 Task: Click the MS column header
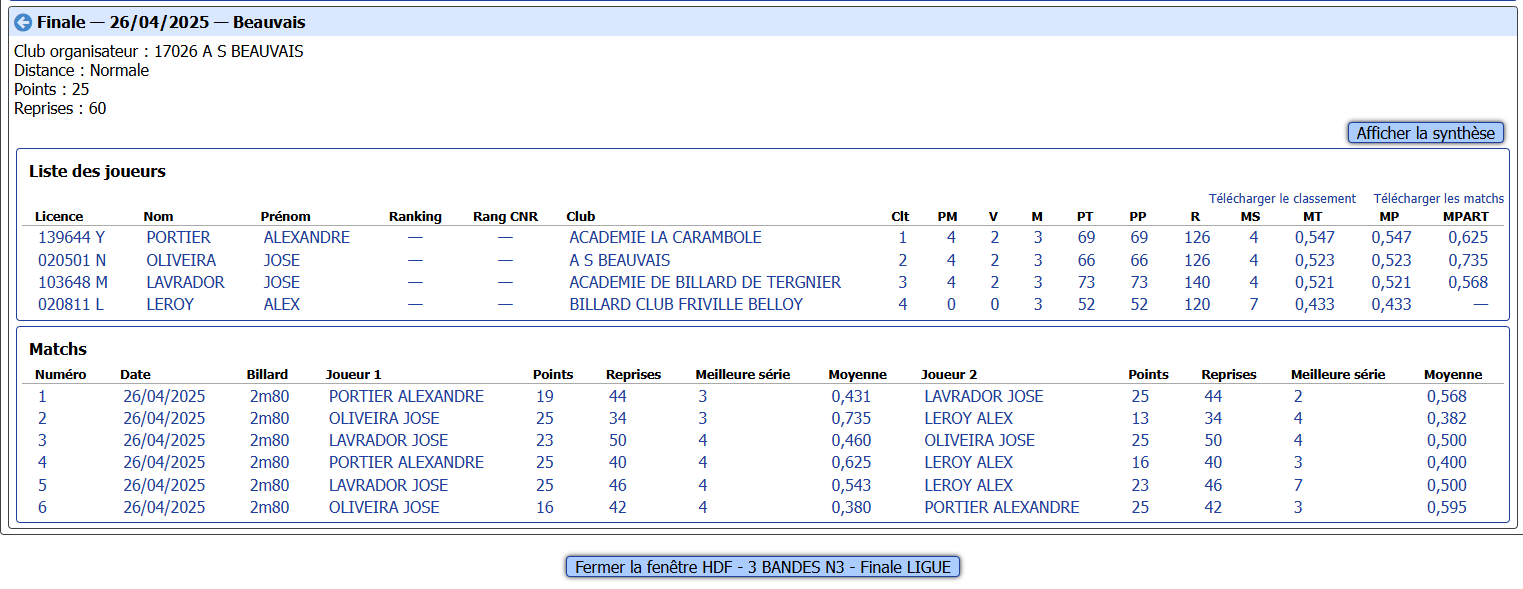pyautogui.click(x=1251, y=216)
